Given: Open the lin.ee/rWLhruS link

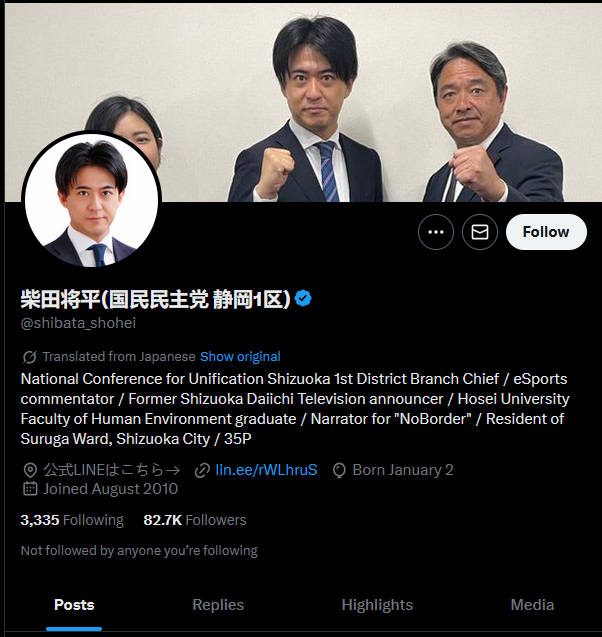Looking at the screenshot, I should click(266, 470).
